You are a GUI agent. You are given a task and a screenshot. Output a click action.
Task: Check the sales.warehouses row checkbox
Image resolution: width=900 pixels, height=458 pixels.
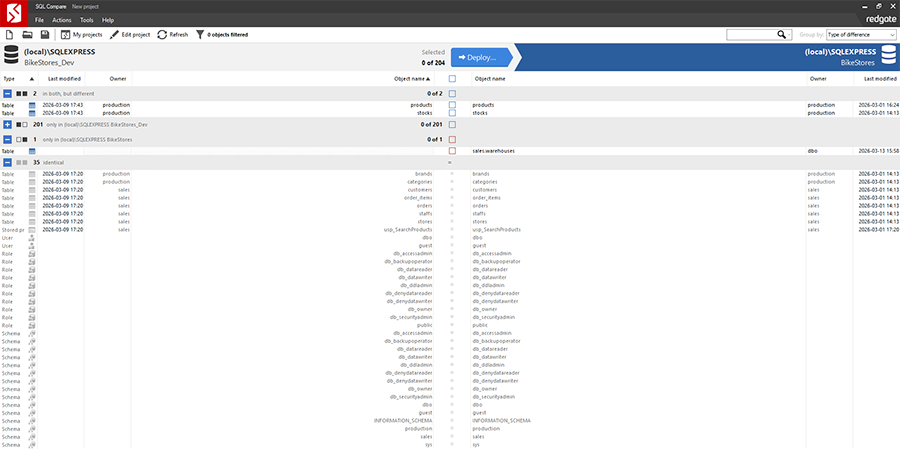(x=452, y=150)
